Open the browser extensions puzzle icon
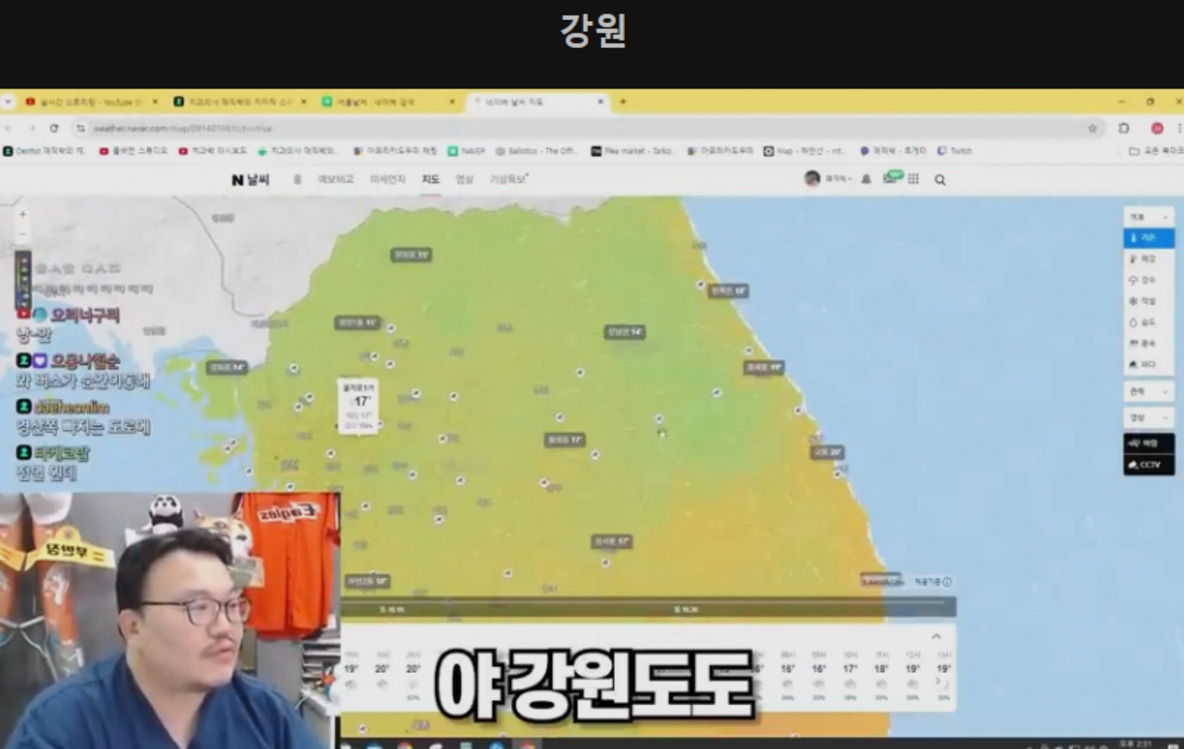 pos(1124,128)
